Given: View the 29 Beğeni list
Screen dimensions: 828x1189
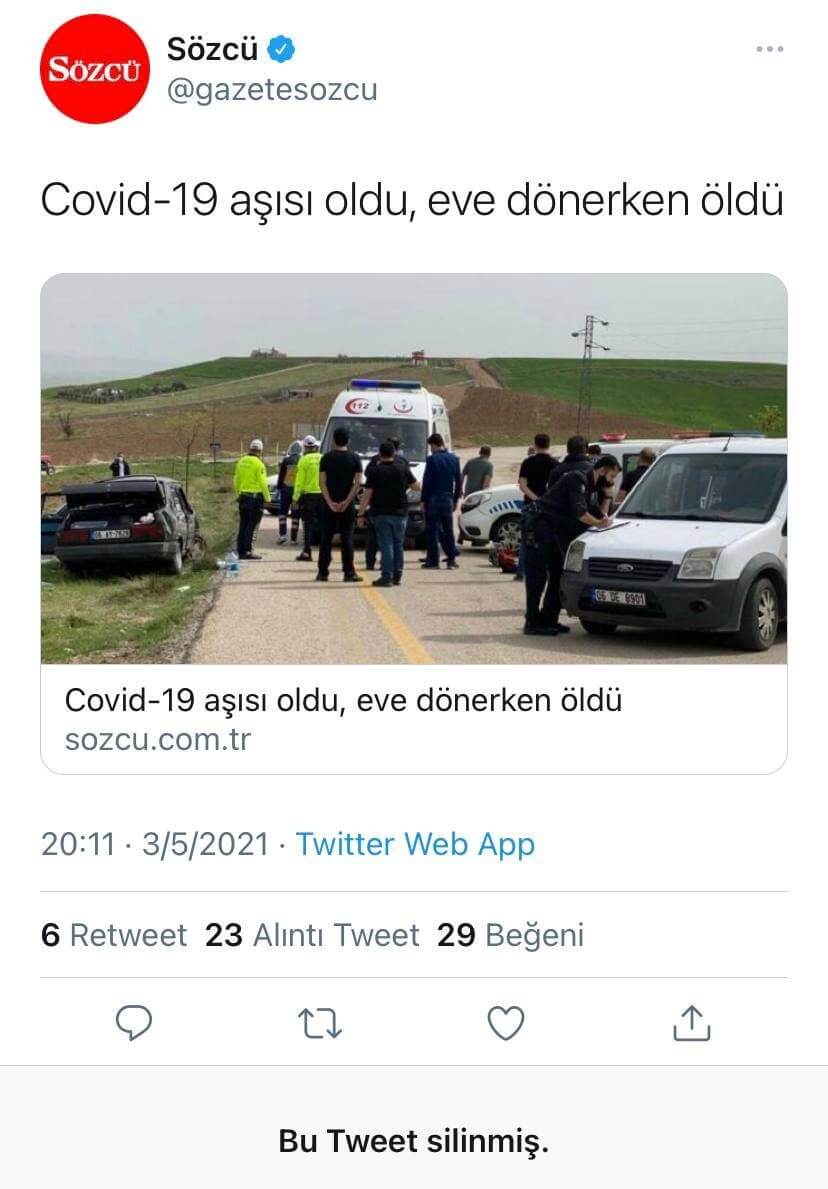Looking at the screenshot, I should tap(510, 936).
